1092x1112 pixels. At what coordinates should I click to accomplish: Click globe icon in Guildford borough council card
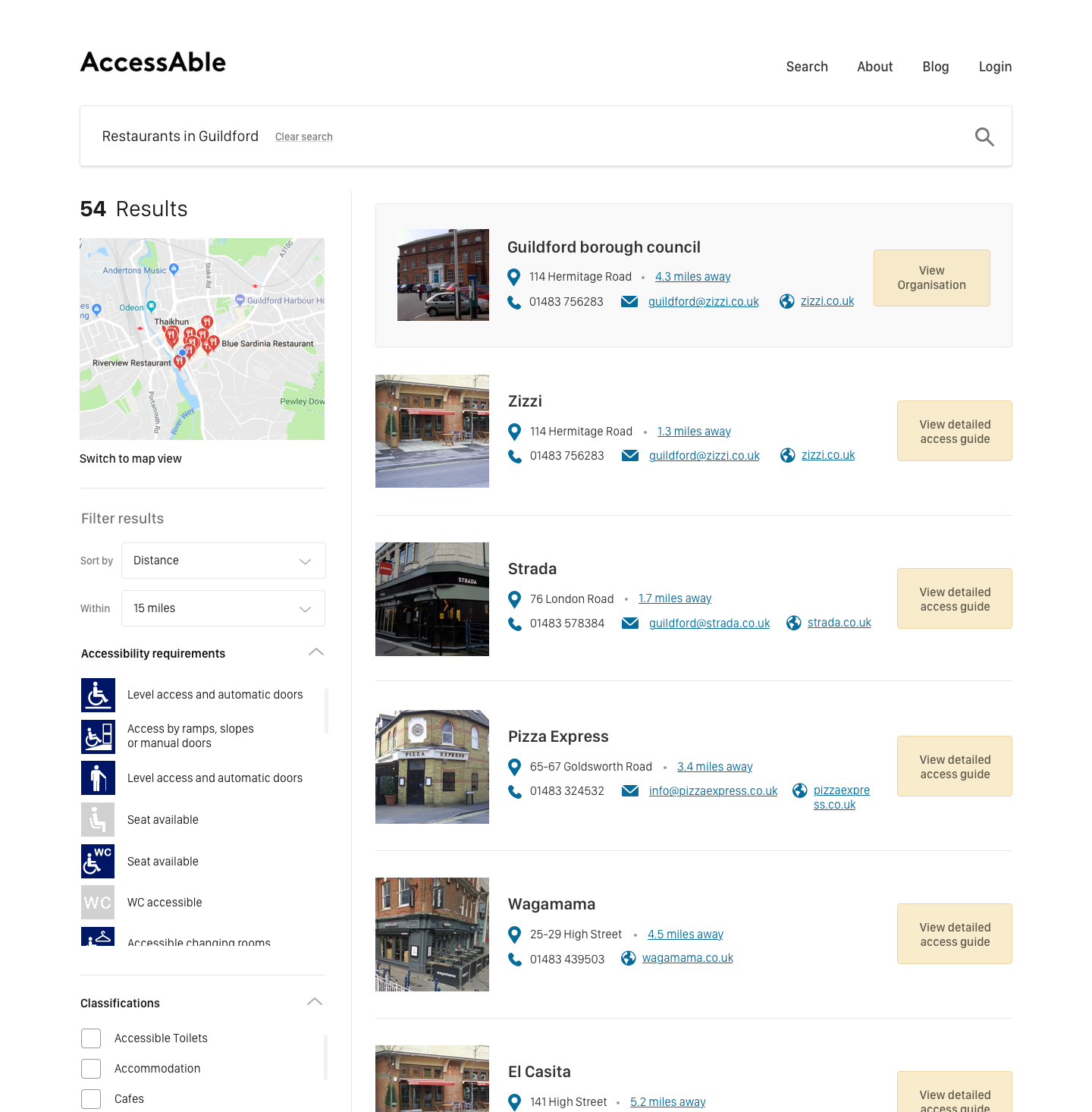click(787, 301)
